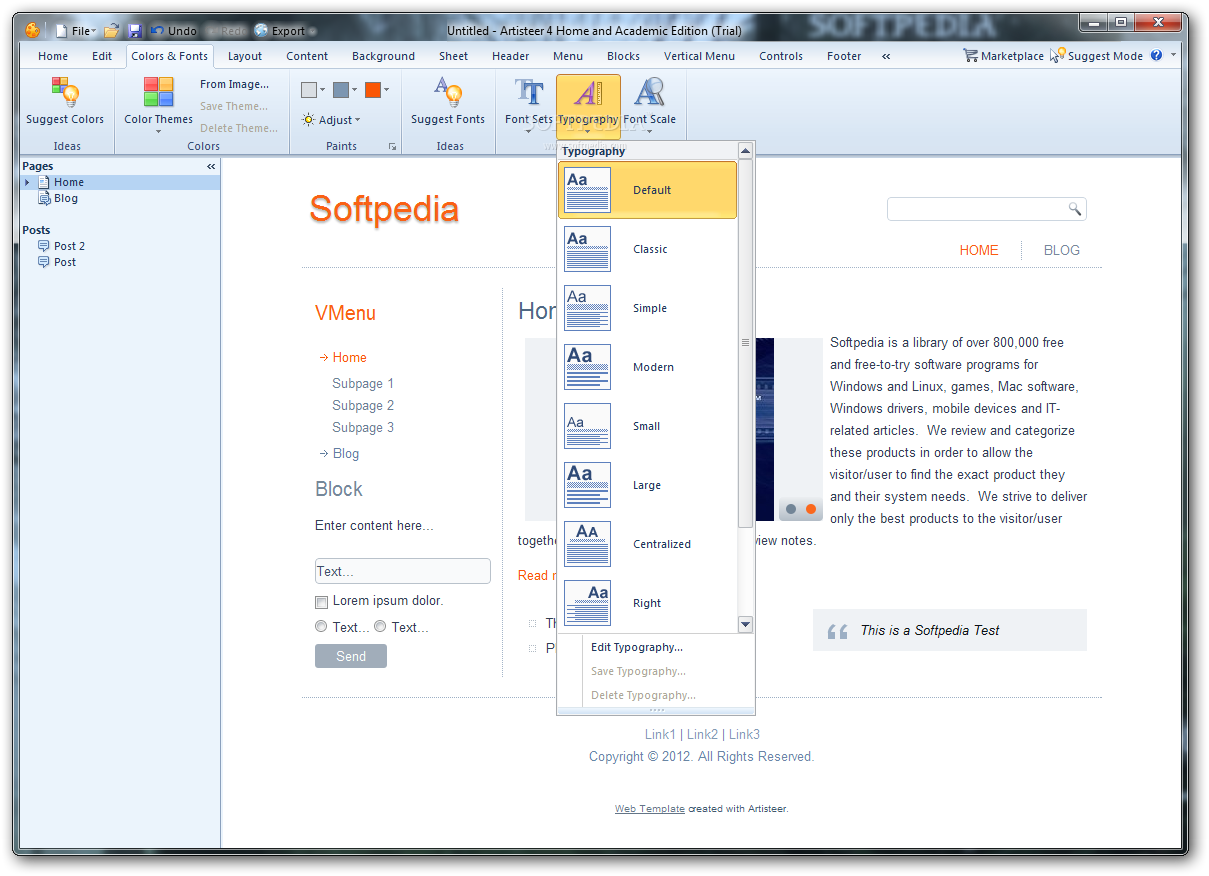Click Subpage 3 in the VMenu

pyautogui.click(x=363, y=427)
